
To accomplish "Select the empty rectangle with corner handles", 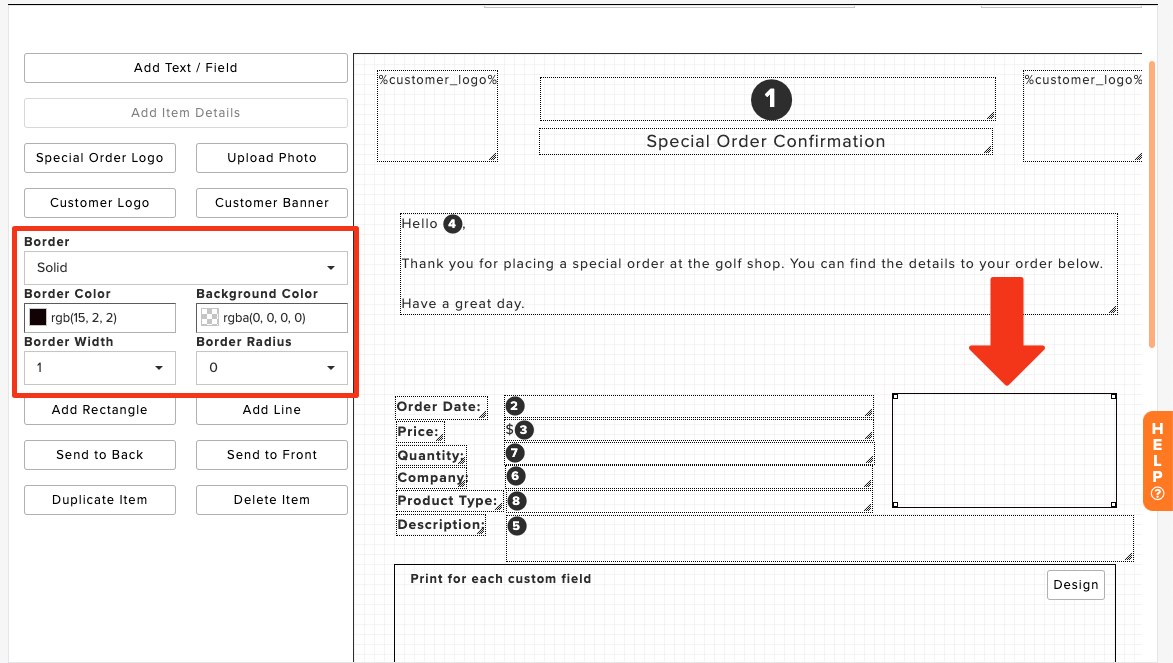I will coord(1004,450).
